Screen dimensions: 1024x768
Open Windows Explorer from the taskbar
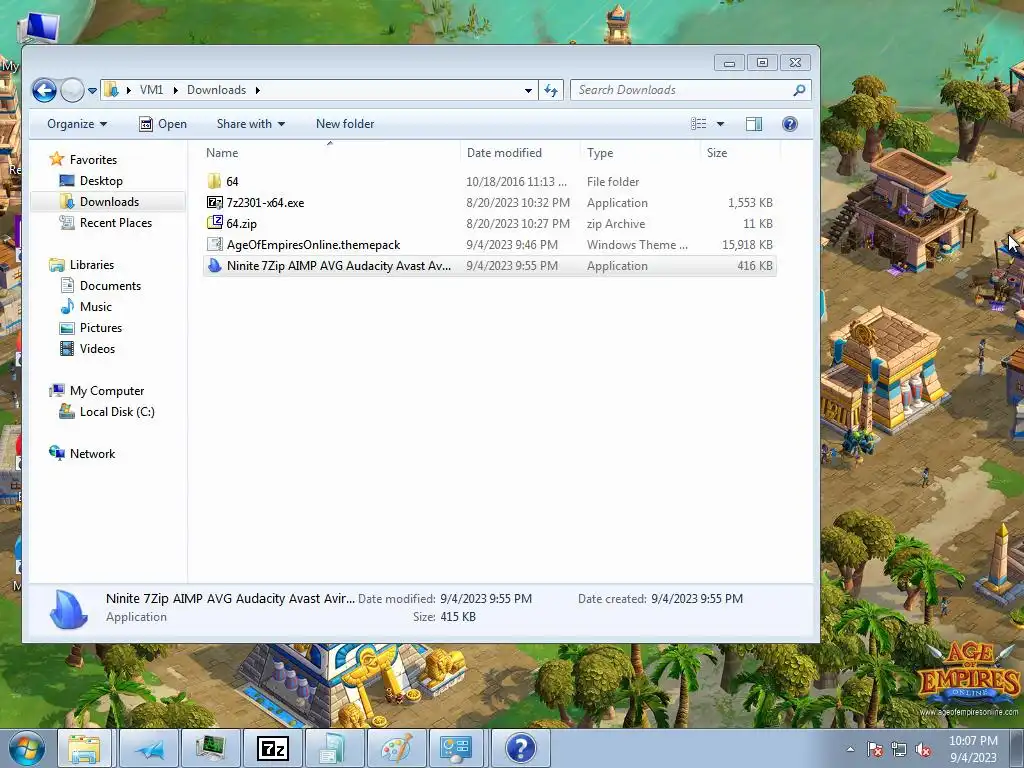(85, 748)
